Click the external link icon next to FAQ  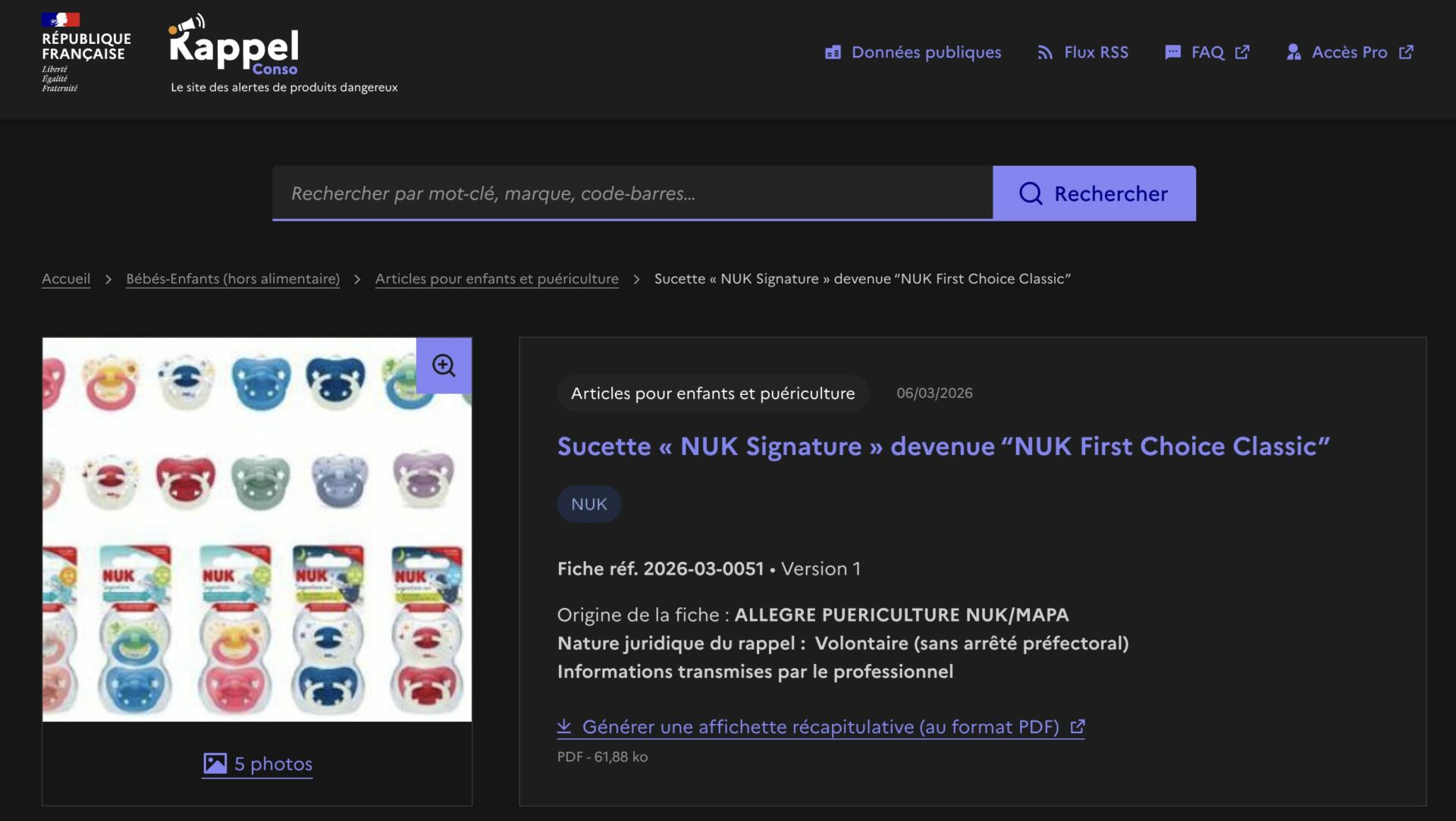click(1242, 52)
